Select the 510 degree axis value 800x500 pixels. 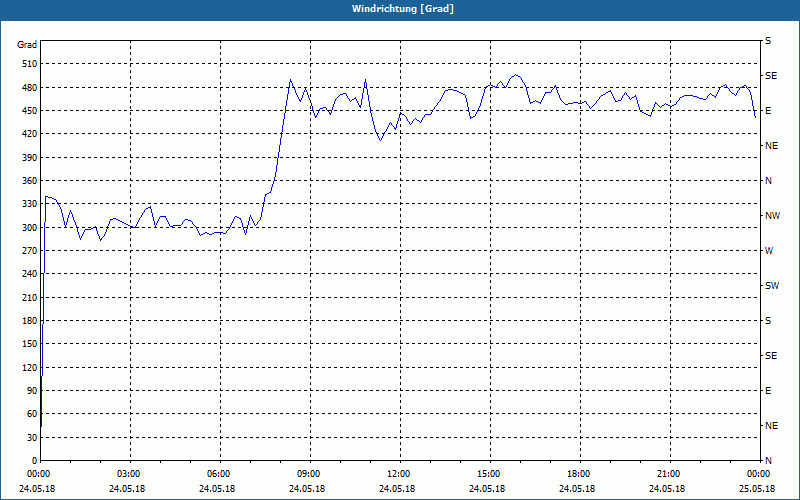30,64
